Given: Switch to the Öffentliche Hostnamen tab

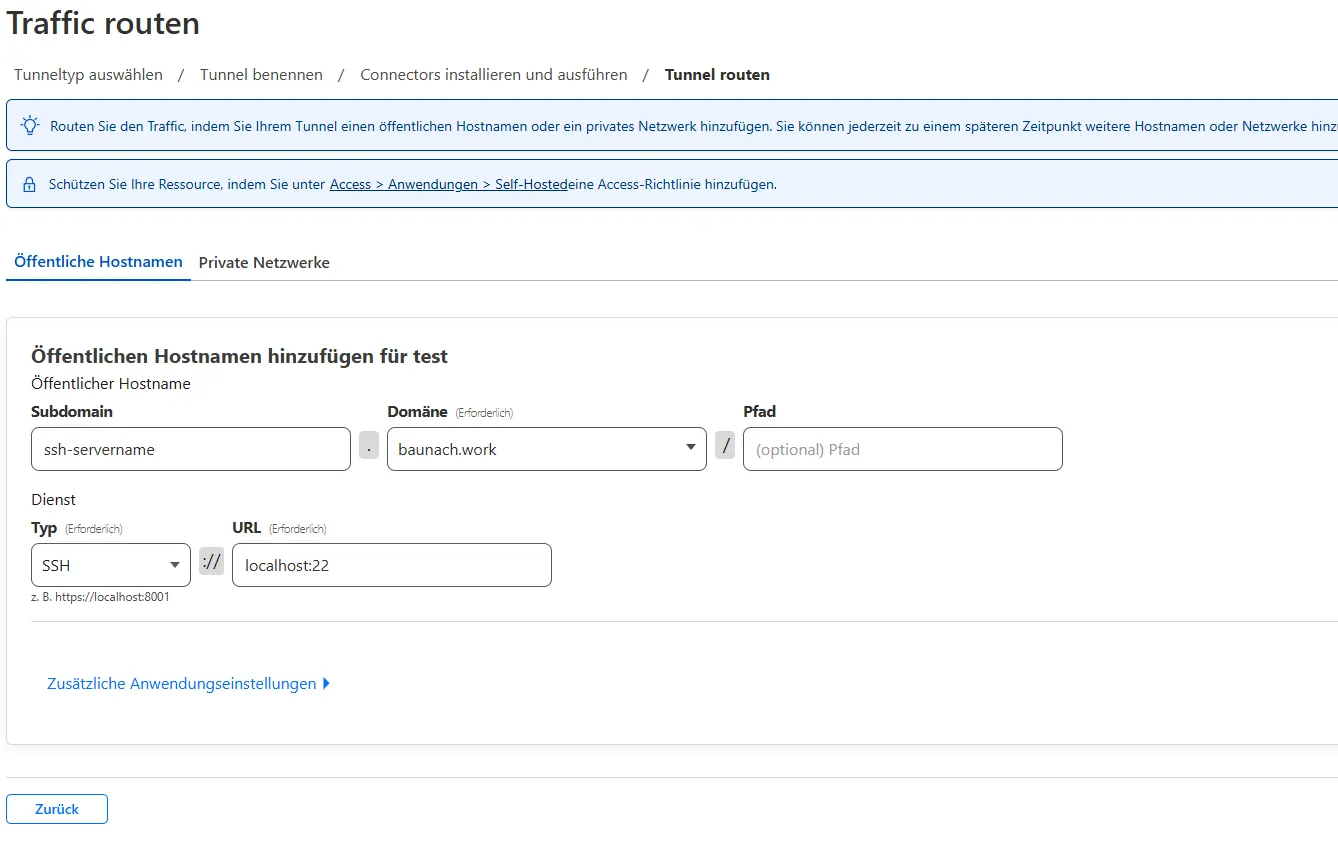Looking at the screenshot, I should 98,262.
